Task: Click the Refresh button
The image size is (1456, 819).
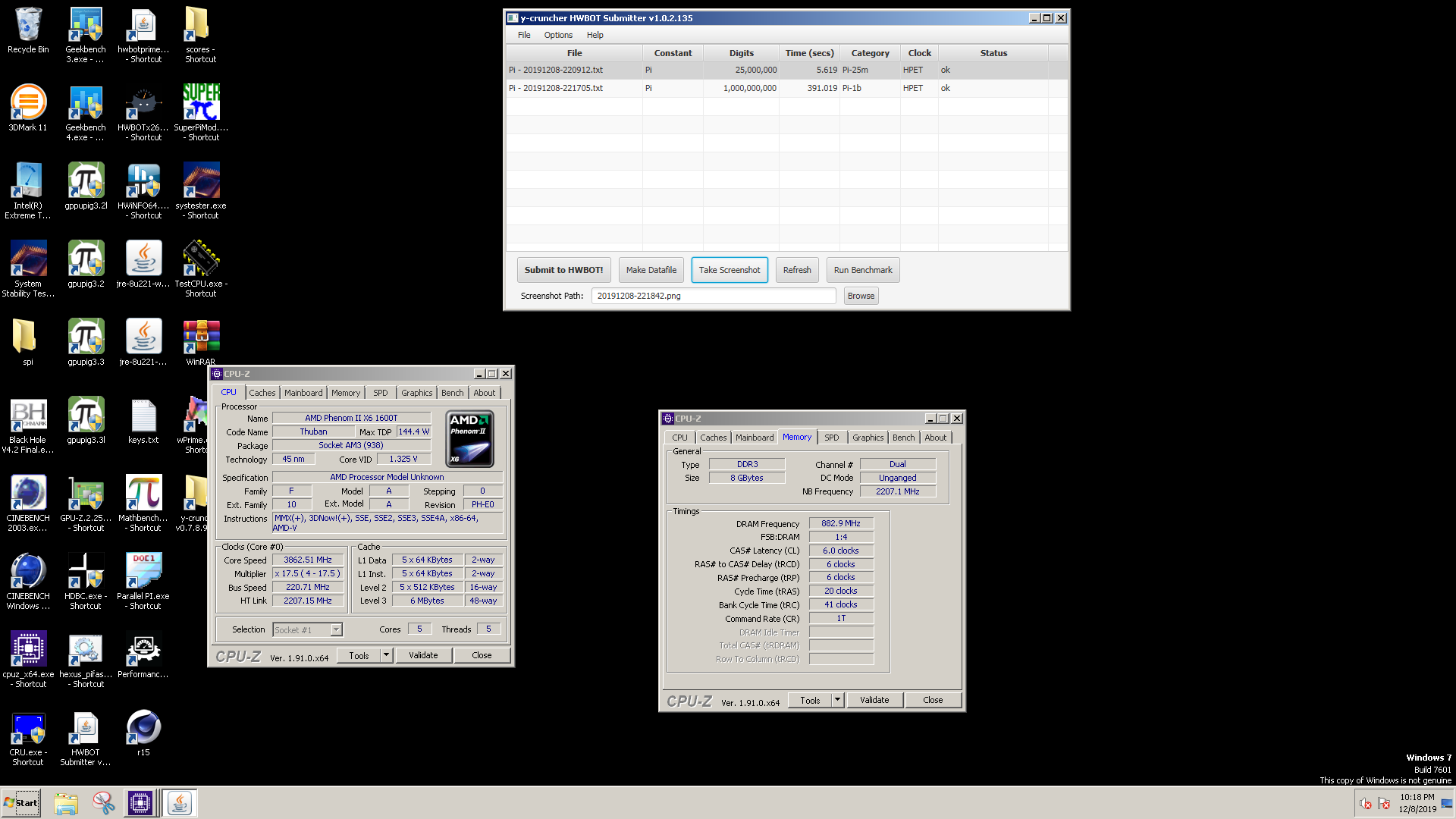Action: (797, 270)
